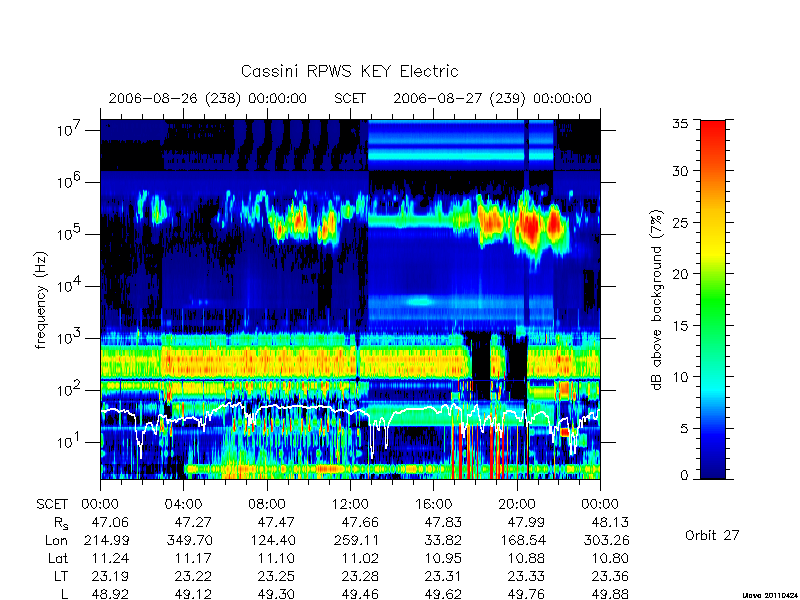Click the Lat value 10.88

pos(526,559)
